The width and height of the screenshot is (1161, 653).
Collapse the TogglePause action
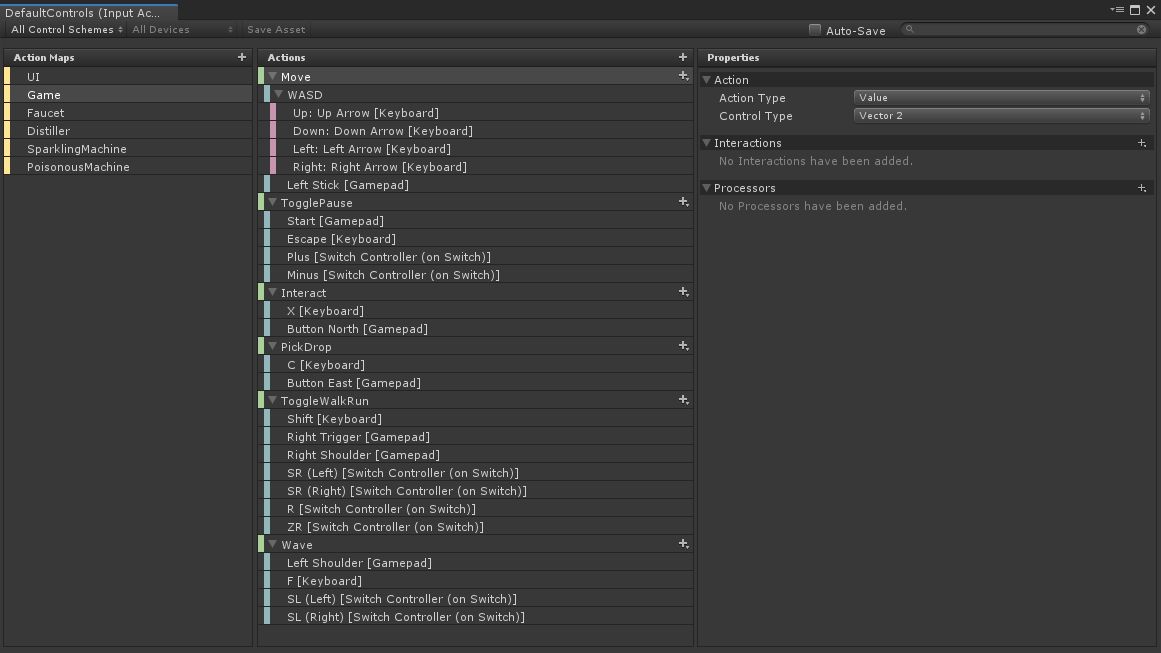click(x=272, y=202)
